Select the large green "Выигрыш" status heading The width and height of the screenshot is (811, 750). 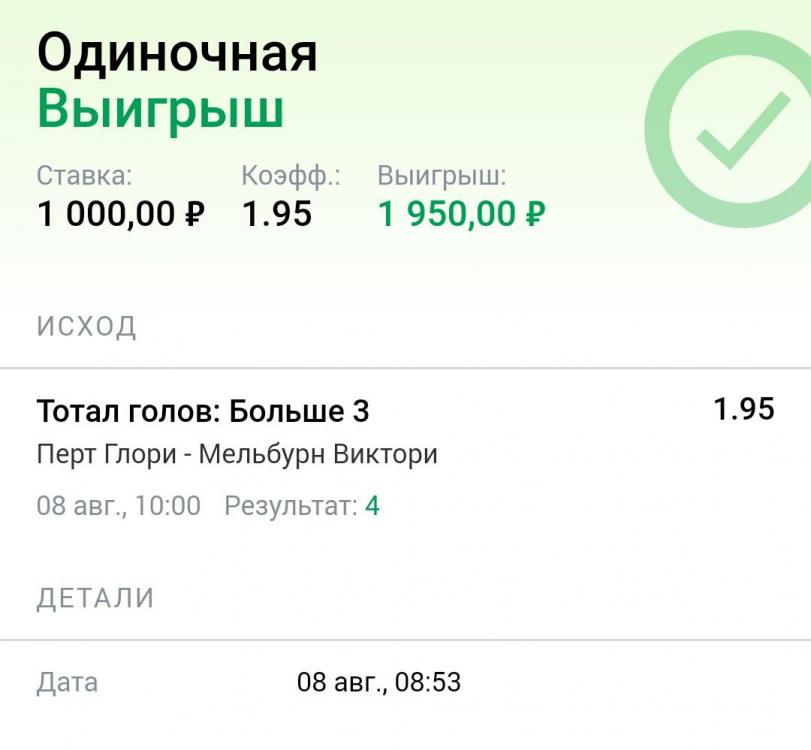(160, 109)
